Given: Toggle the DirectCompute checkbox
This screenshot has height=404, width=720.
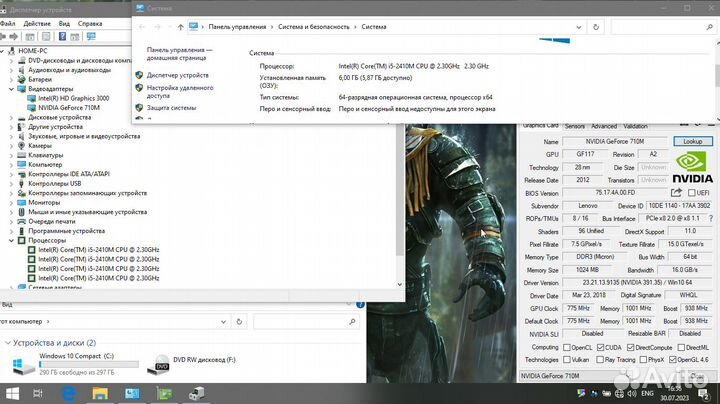Looking at the screenshot, I should tap(630, 348).
